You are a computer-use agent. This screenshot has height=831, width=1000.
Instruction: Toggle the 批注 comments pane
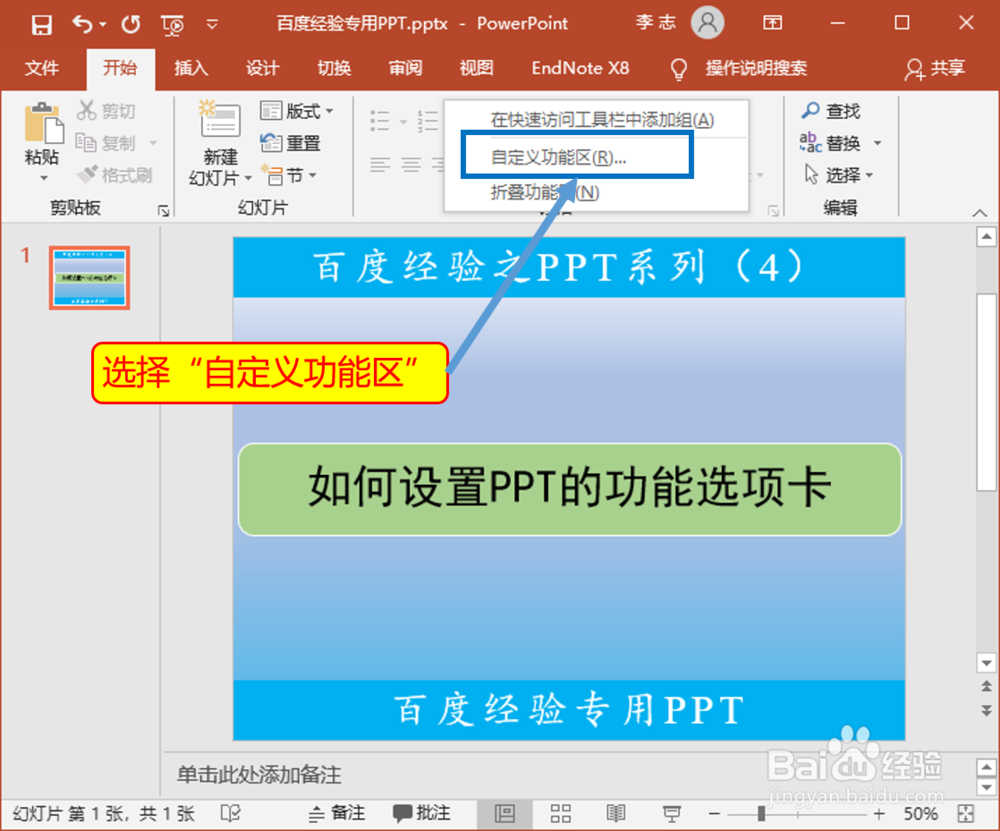[x=422, y=813]
